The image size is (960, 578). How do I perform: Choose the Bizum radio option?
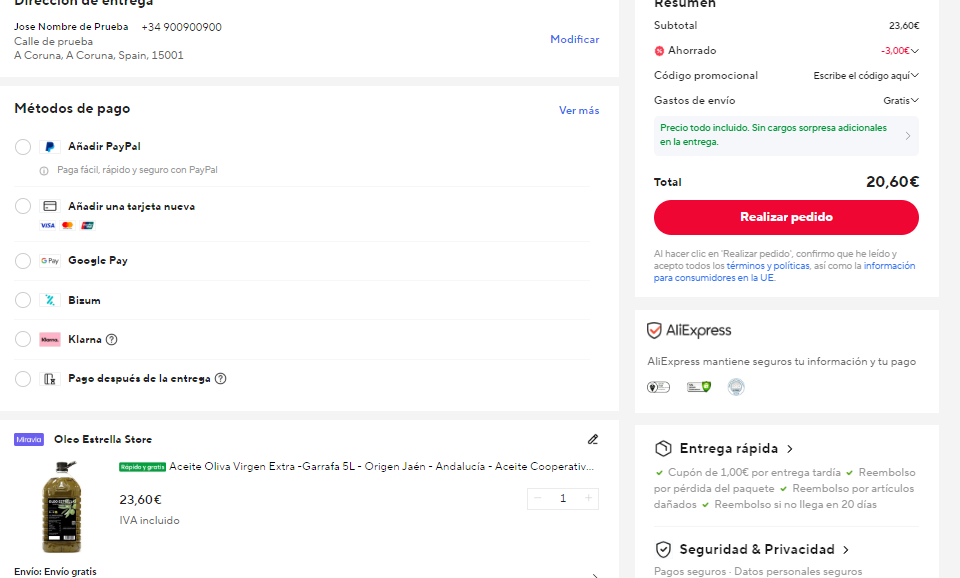(x=23, y=300)
